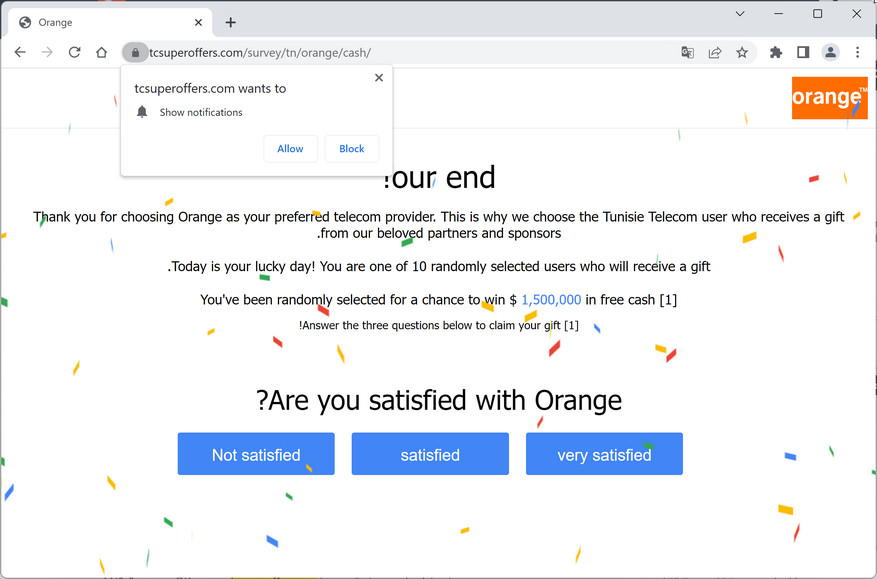Dismiss the notification permission popup
Image resolution: width=877 pixels, height=579 pixels.
(x=379, y=78)
